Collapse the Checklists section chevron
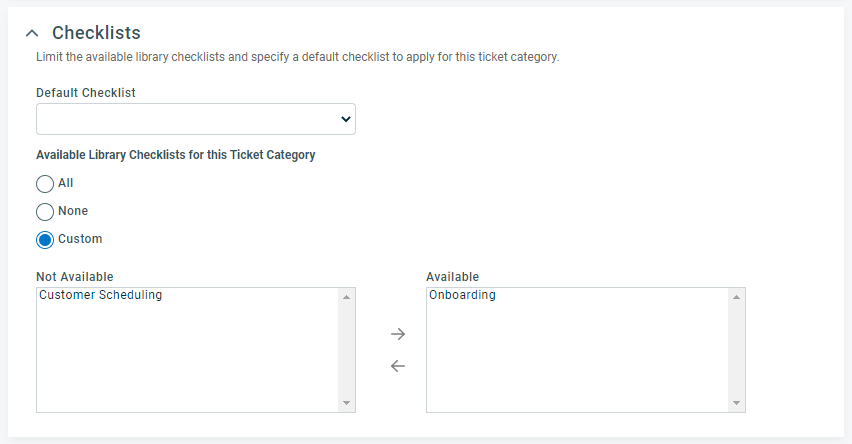 click(32, 33)
